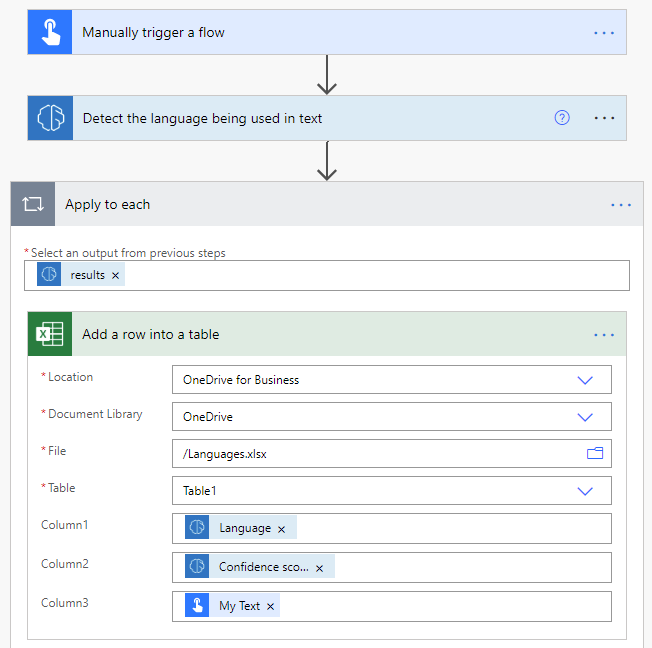Viewport: 652px width, 648px height.
Task: Open more options for Add a row into a table
Action: 604,335
